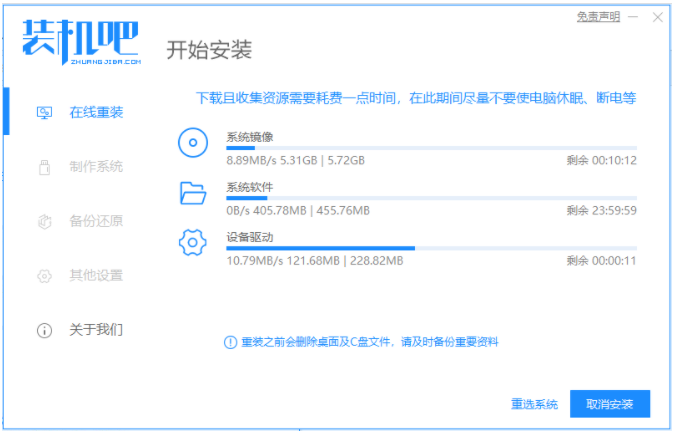Click the 设备驱动 gear icon
Image resolution: width=674 pixels, height=437 pixels.
(192, 243)
